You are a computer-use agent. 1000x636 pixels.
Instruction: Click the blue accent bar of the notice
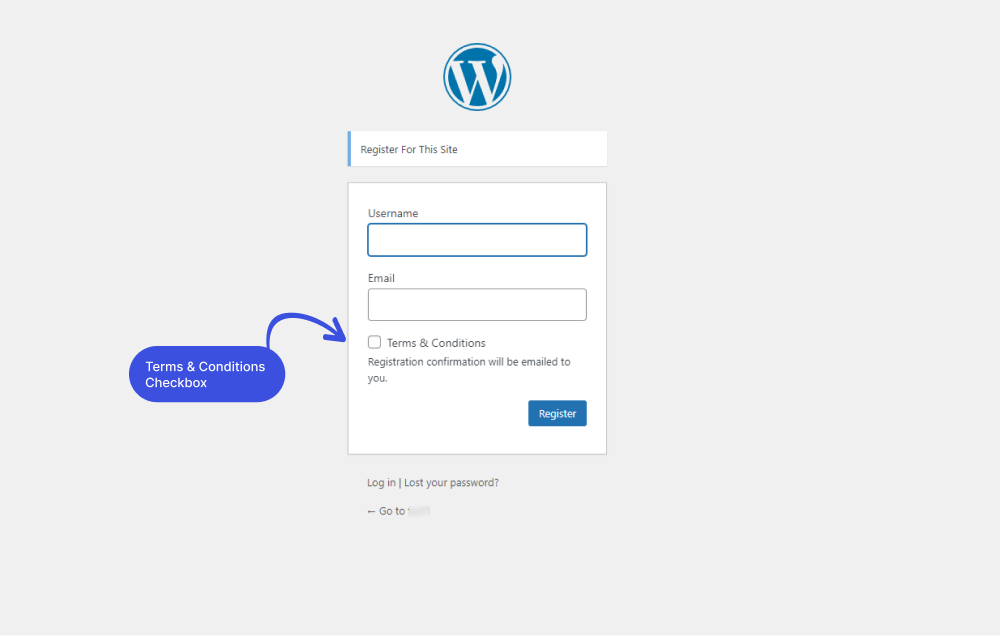(349, 149)
